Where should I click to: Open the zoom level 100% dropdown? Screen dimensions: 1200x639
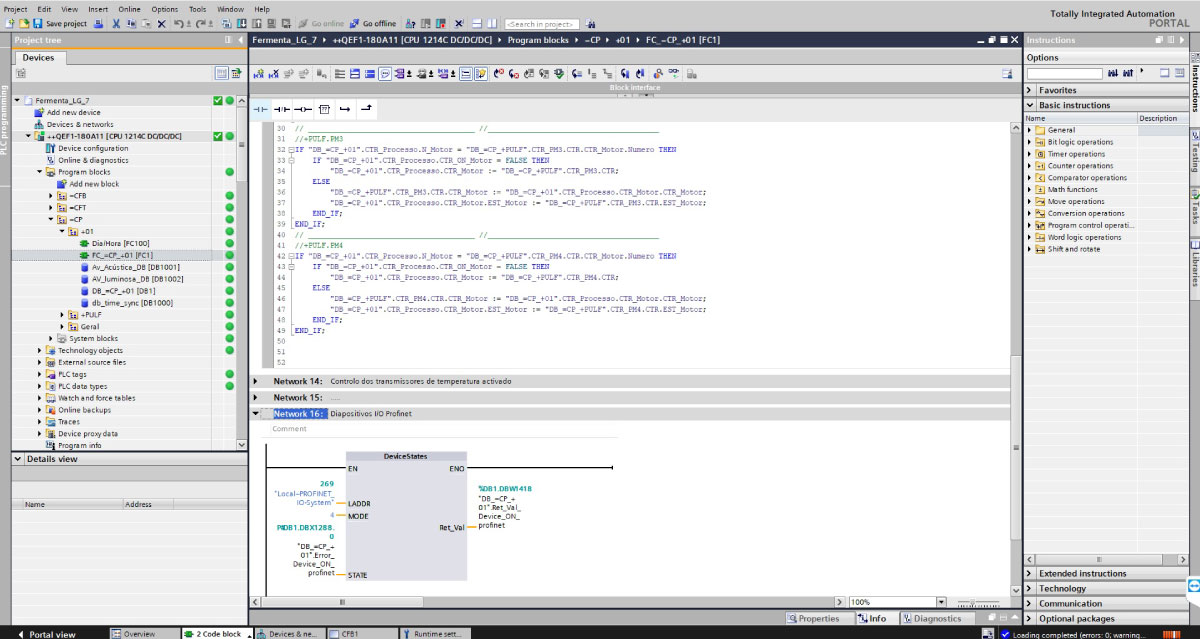[x=941, y=602]
